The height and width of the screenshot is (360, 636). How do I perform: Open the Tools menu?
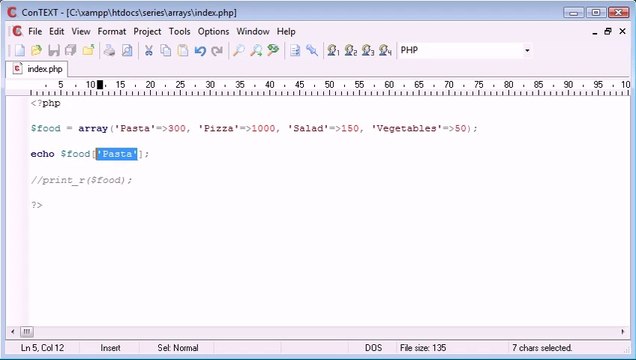click(x=179, y=31)
